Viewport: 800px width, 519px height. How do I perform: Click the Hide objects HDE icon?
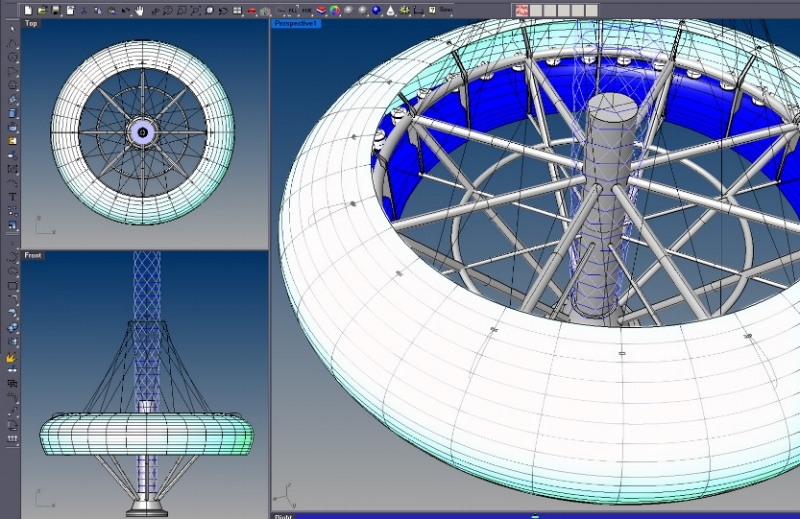pyautogui.click(x=307, y=10)
